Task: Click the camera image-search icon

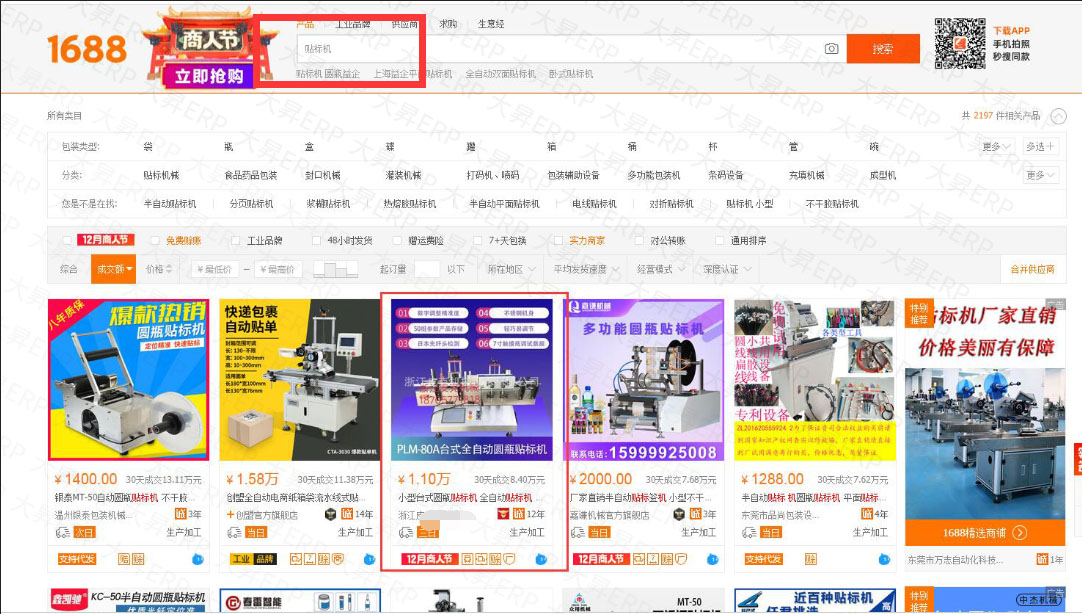Action: pos(832,49)
